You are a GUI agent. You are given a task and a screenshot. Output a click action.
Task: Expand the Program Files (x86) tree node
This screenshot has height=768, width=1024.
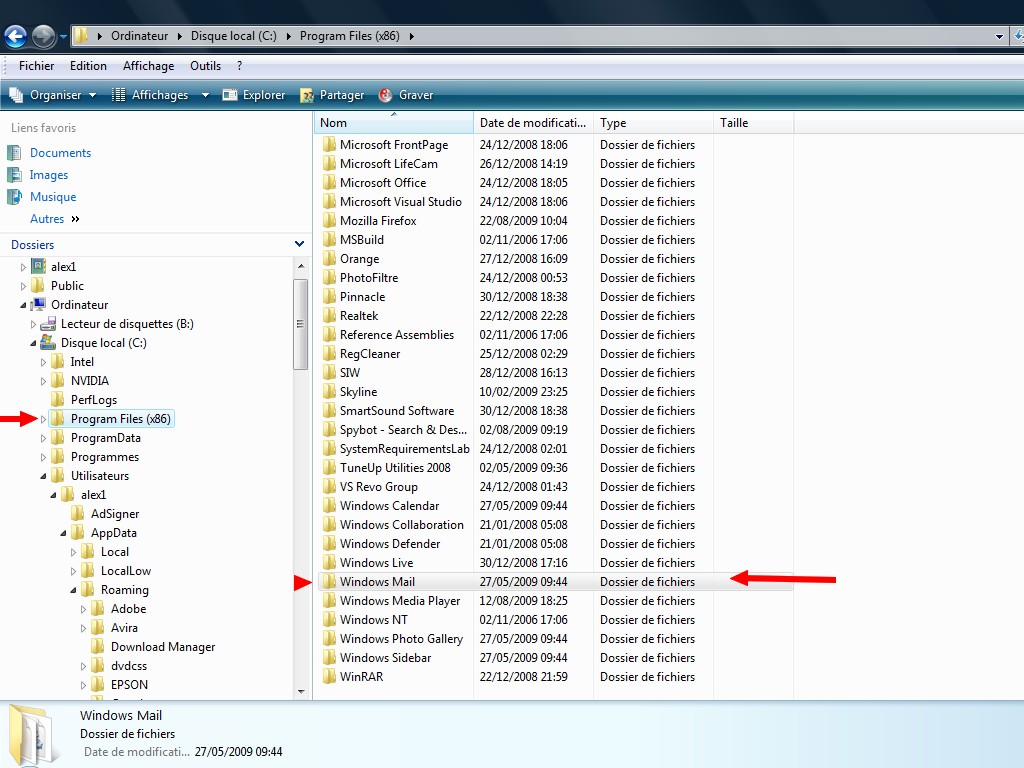pyautogui.click(x=44, y=419)
